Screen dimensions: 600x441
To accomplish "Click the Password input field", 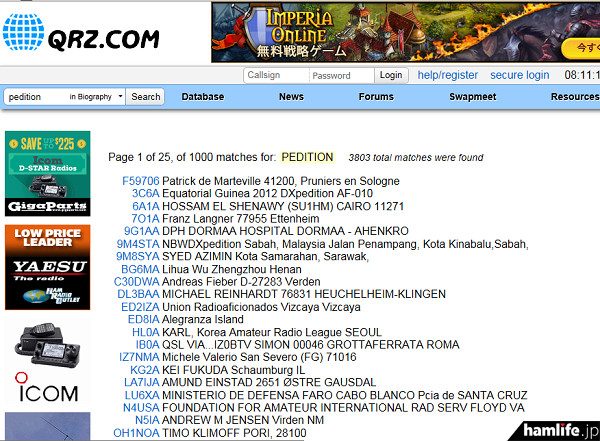I will click(340, 75).
